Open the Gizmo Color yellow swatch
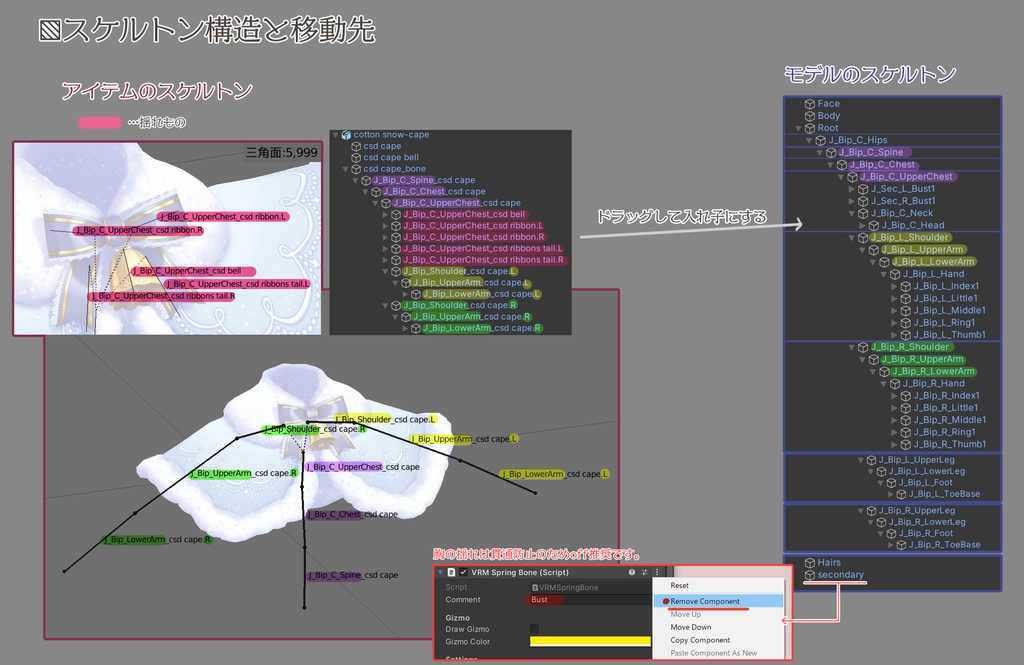Screen dimensions: 1024x665 (590, 641)
